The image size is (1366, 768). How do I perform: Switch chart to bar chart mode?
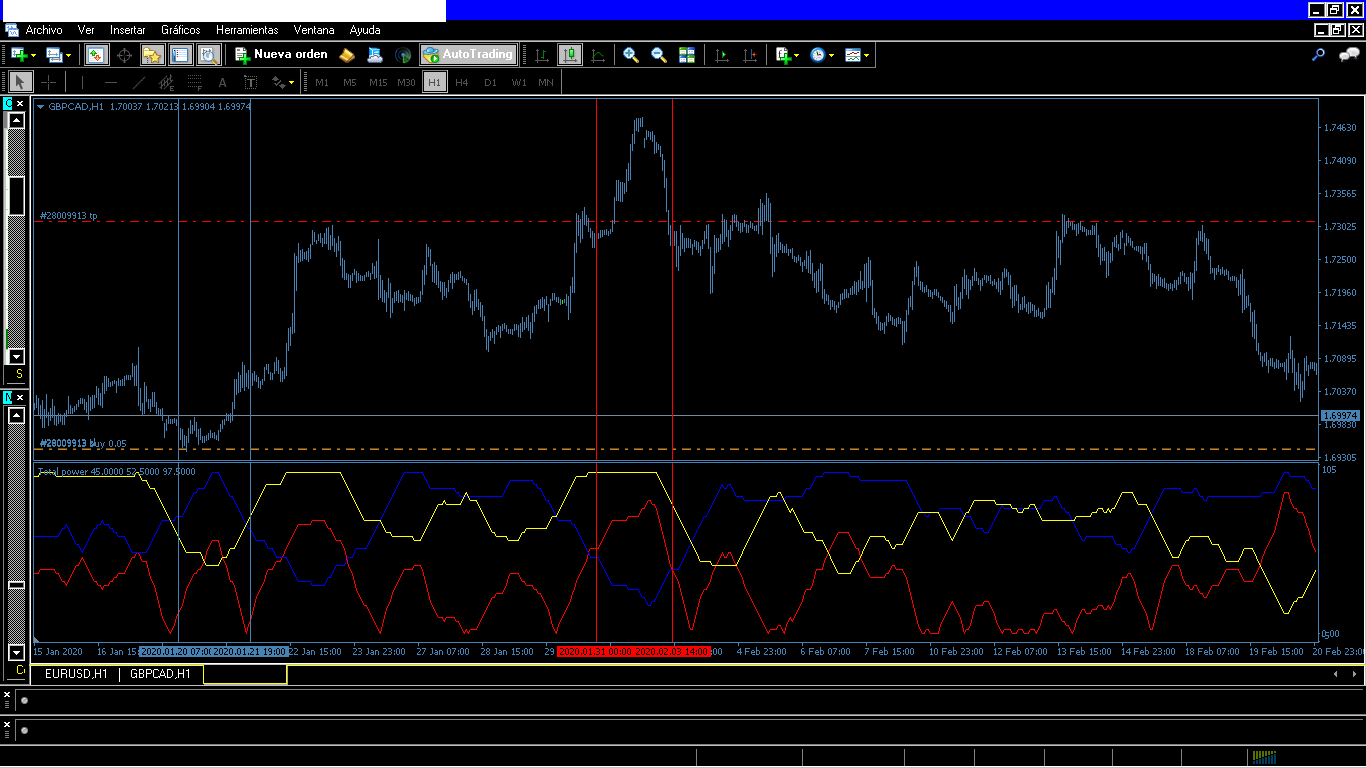[541, 55]
